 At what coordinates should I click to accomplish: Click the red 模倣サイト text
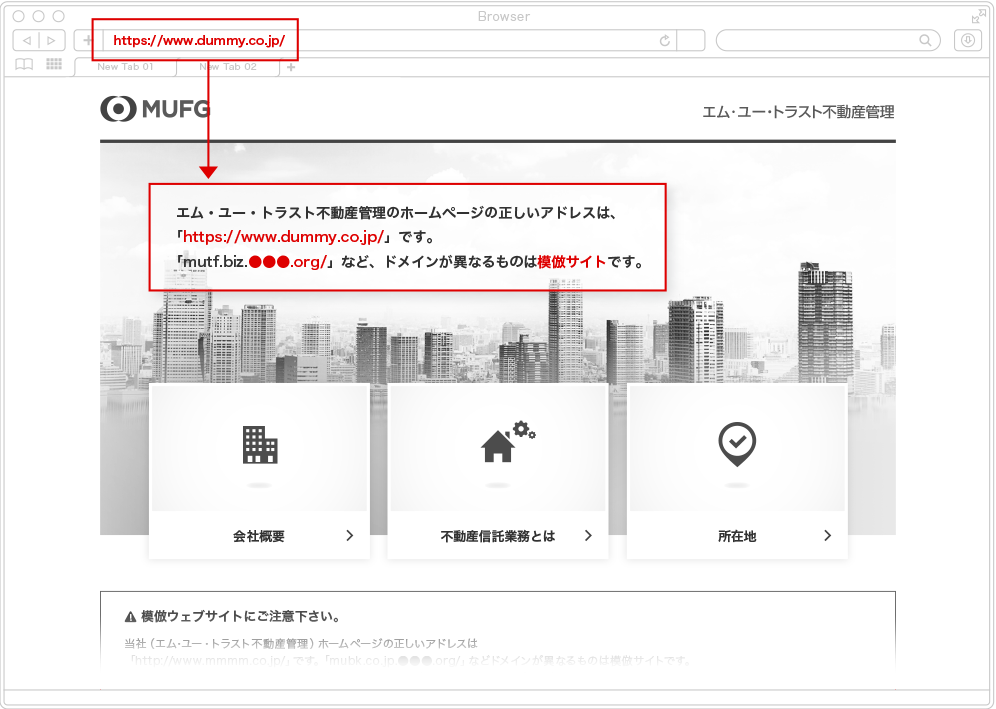[x=572, y=262]
